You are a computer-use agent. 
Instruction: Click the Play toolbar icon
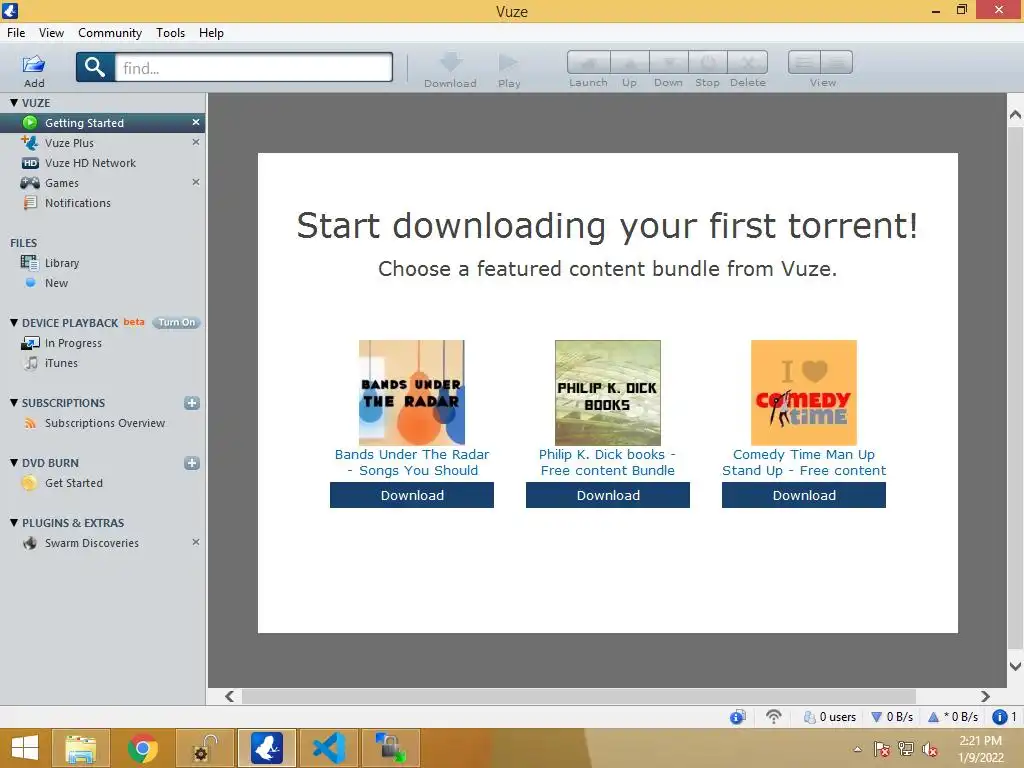coord(508,63)
